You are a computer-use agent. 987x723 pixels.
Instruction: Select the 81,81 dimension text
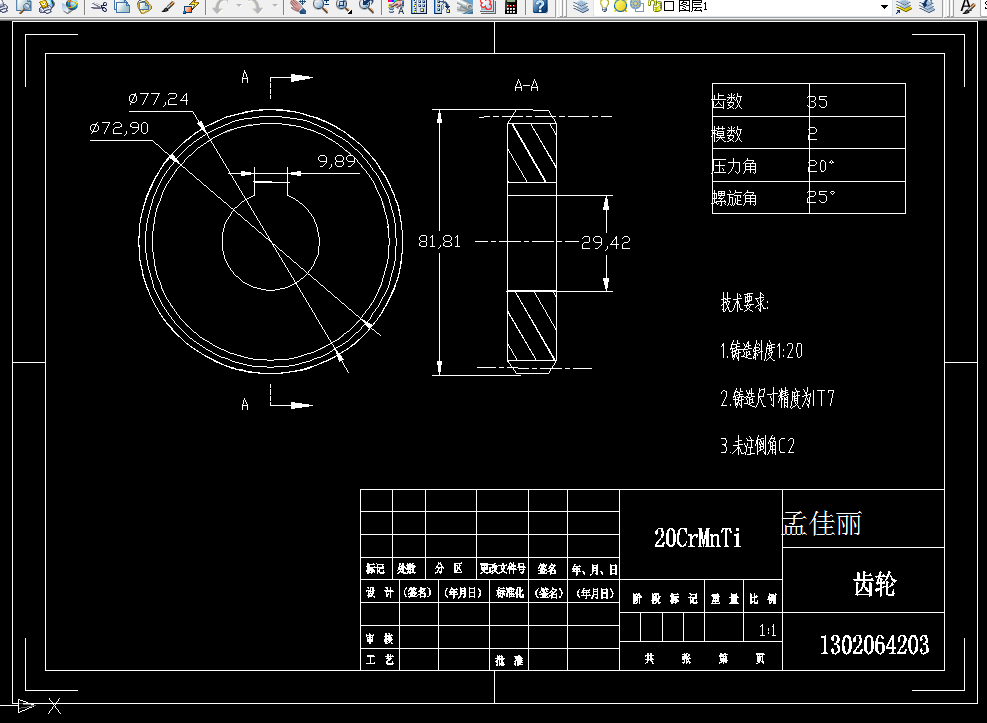pyautogui.click(x=439, y=241)
